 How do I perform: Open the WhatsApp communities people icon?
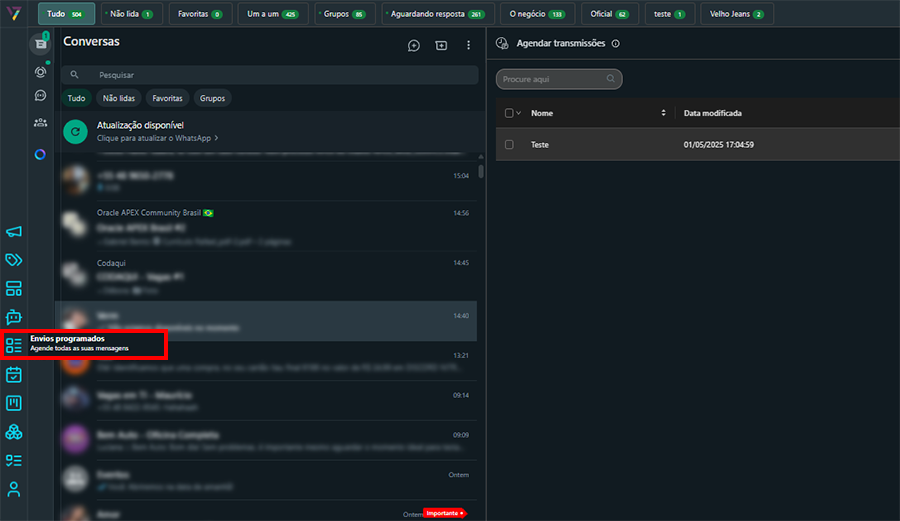pyautogui.click(x=40, y=122)
